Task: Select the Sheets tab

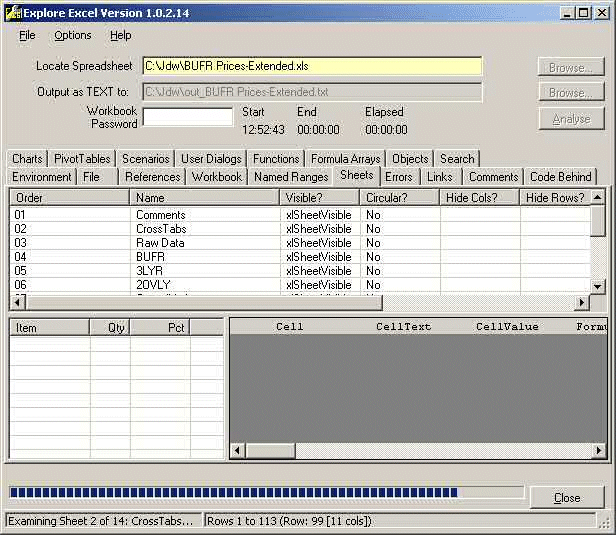Action: (357, 175)
